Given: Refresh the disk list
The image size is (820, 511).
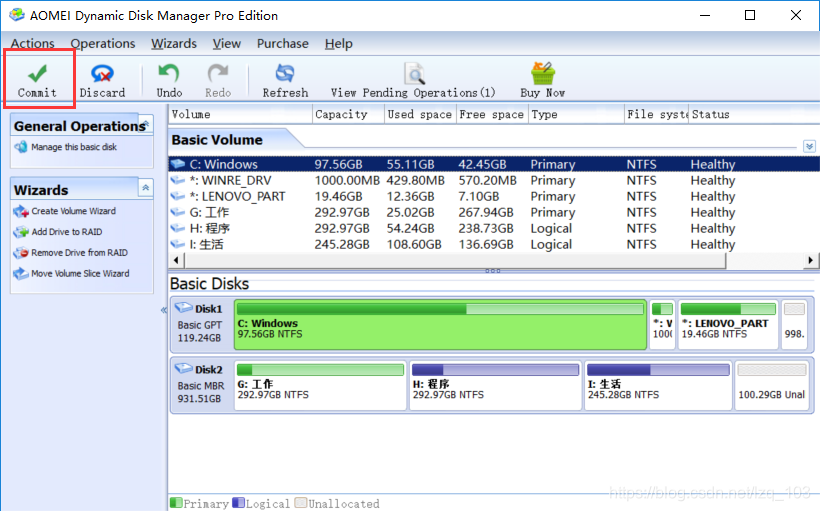Looking at the screenshot, I should (285, 81).
